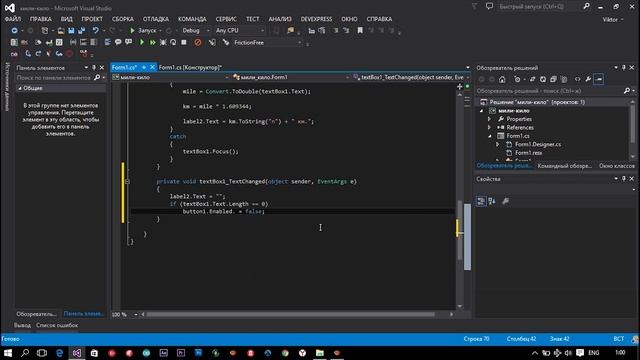
Task: Click the editor horizontal scrollbar
Action: pyautogui.click(x=291, y=314)
